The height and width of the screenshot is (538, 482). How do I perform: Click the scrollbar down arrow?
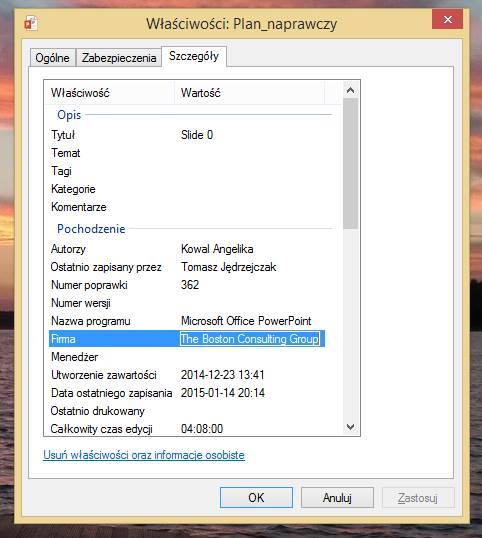click(350, 427)
